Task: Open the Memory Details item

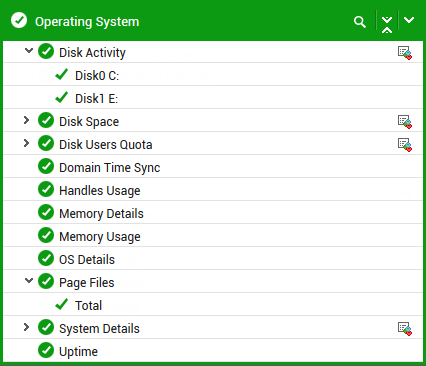Action: point(101,214)
